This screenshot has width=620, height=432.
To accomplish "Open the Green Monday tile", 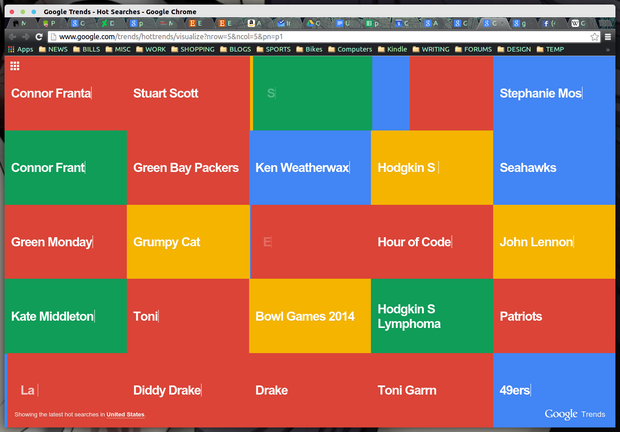I will pyautogui.click(x=66, y=242).
